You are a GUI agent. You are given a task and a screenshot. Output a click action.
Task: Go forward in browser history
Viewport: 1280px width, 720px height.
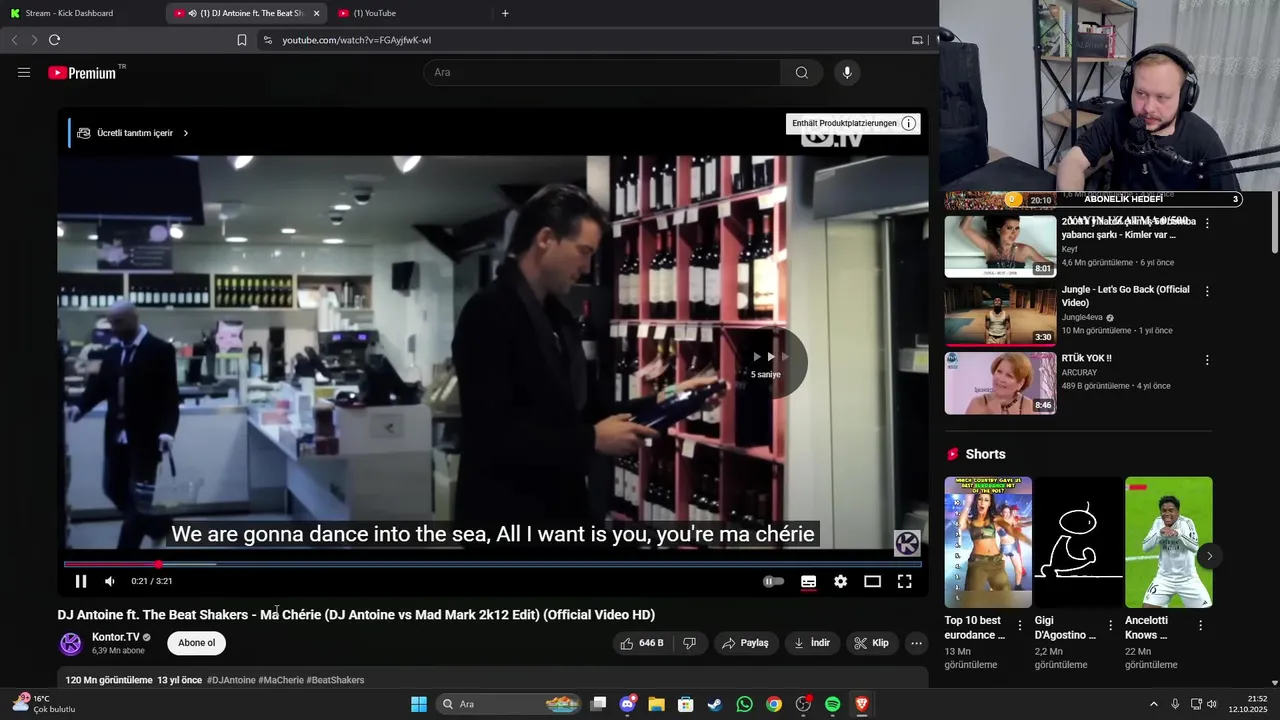[33, 40]
